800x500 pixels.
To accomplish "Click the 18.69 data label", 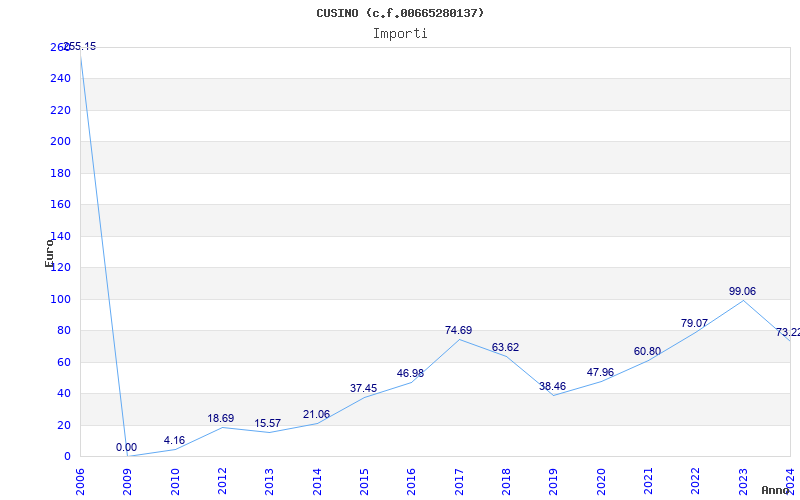I will [220, 418].
